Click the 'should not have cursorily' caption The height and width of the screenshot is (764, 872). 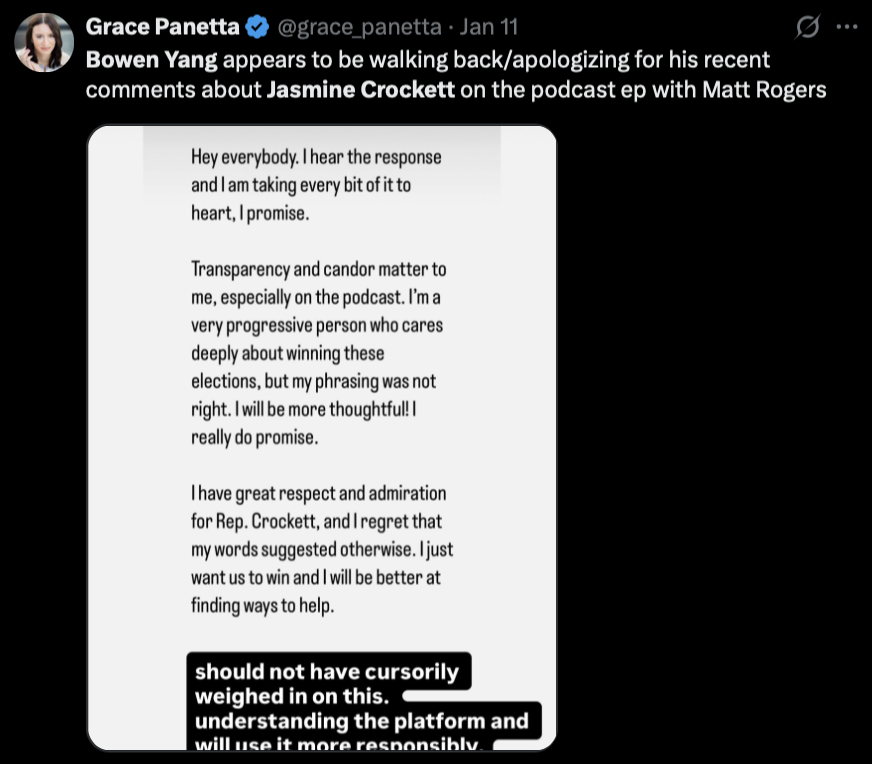coord(327,672)
